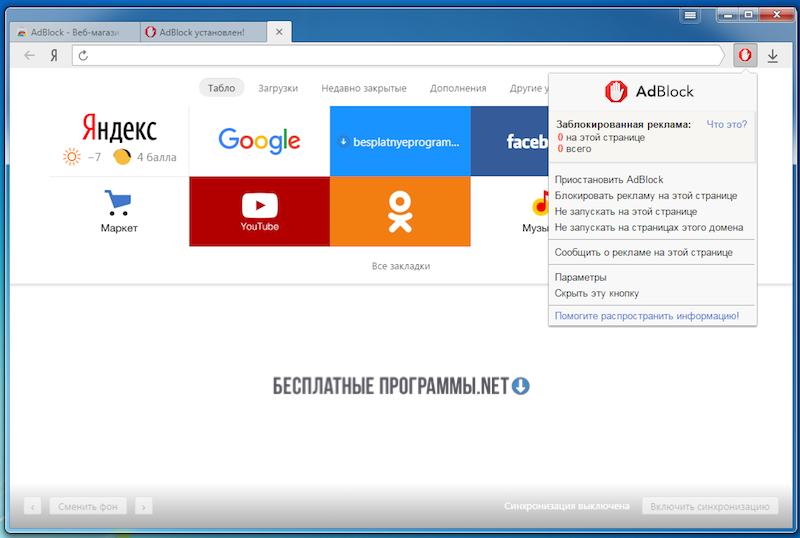Viewport: 800px width, 538px height.
Task: Click Включить синхронизацию button
Action: 710,506
